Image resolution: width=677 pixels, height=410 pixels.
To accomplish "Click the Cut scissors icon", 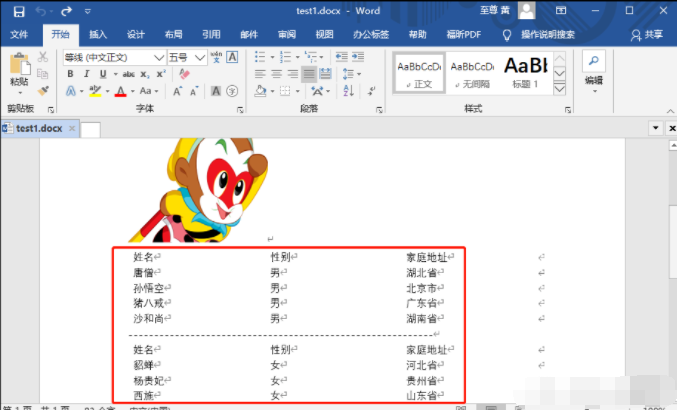I will coord(43,57).
